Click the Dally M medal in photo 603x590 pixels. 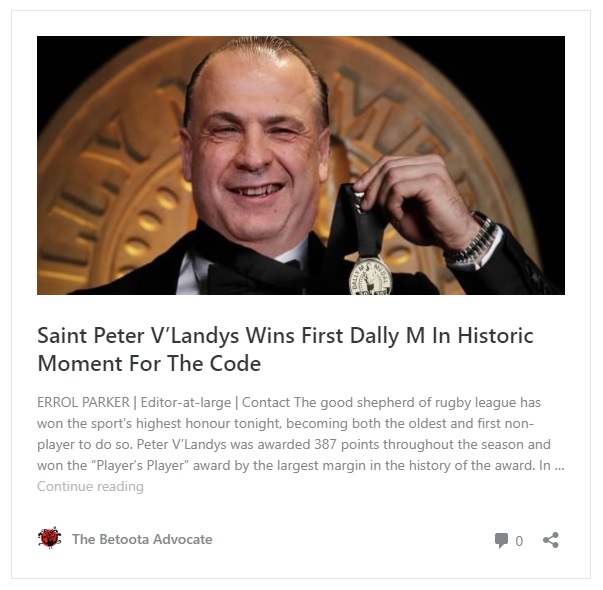370,276
